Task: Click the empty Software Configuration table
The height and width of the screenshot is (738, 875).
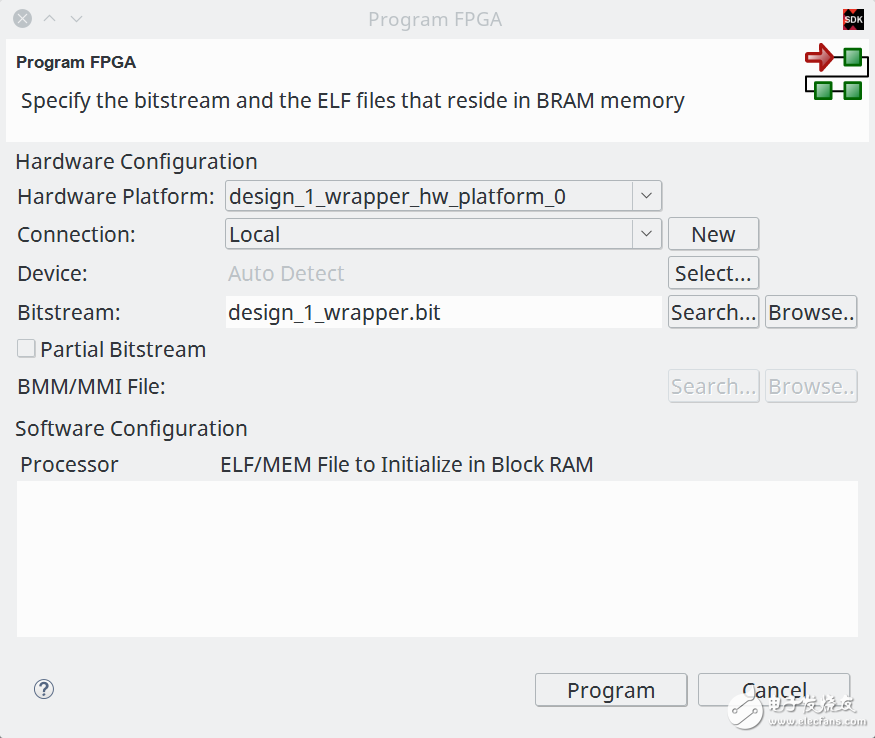Action: (437, 557)
